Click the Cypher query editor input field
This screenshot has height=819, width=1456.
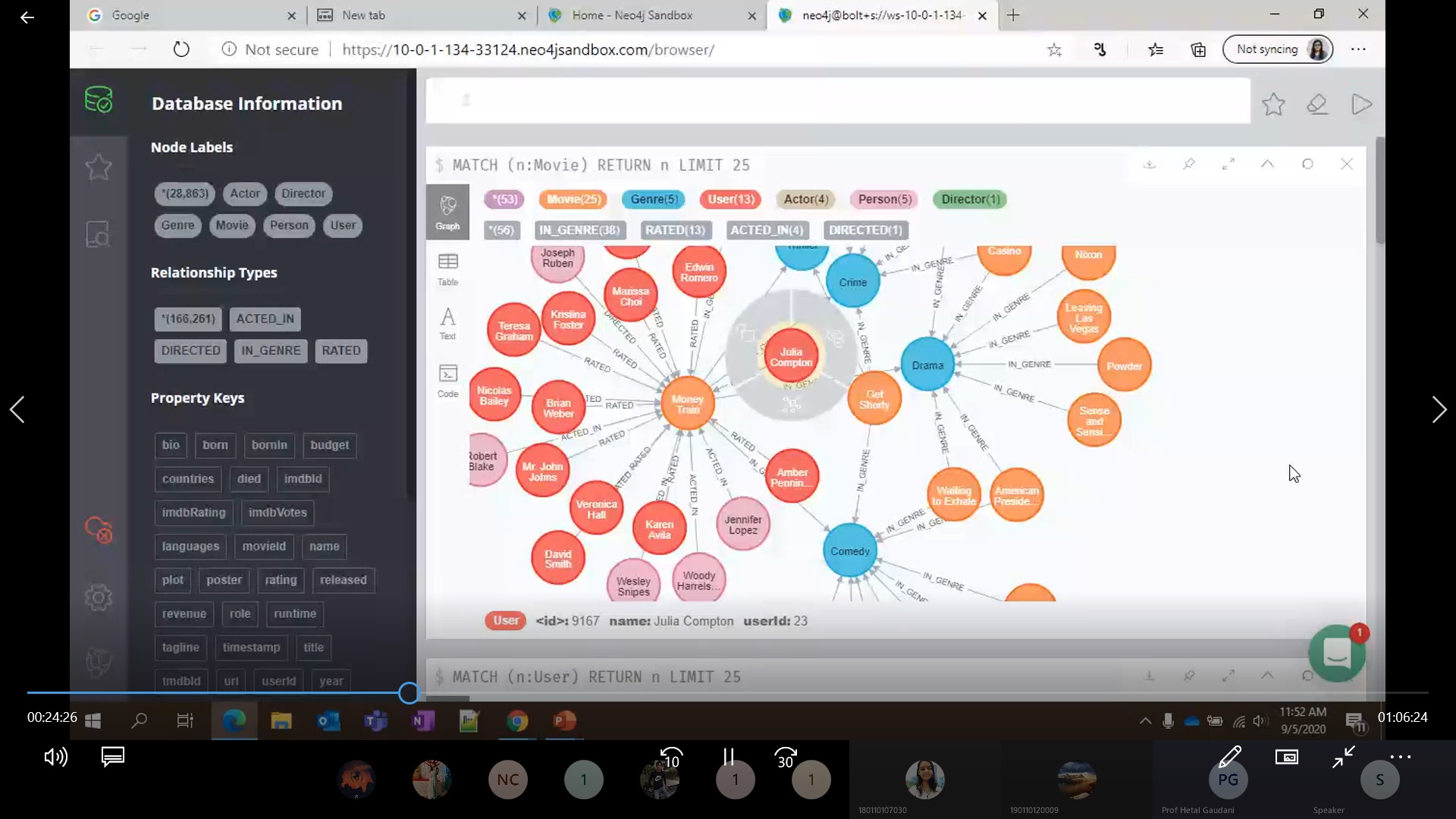(837, 100)
